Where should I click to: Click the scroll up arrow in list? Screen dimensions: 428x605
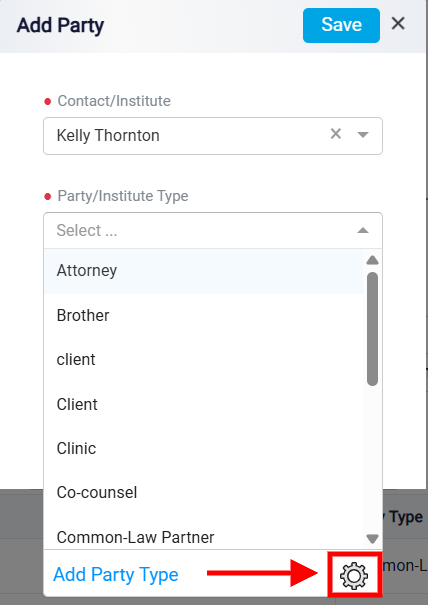372,260
